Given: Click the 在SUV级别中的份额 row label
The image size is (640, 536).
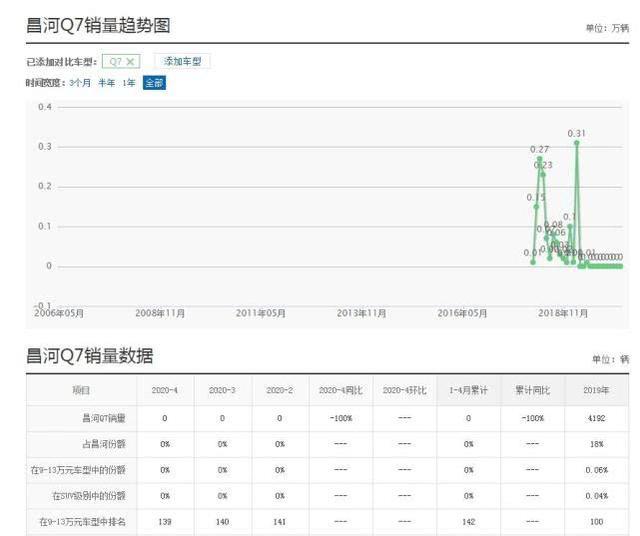Looking at the screenshot, I should click(89, 496).
